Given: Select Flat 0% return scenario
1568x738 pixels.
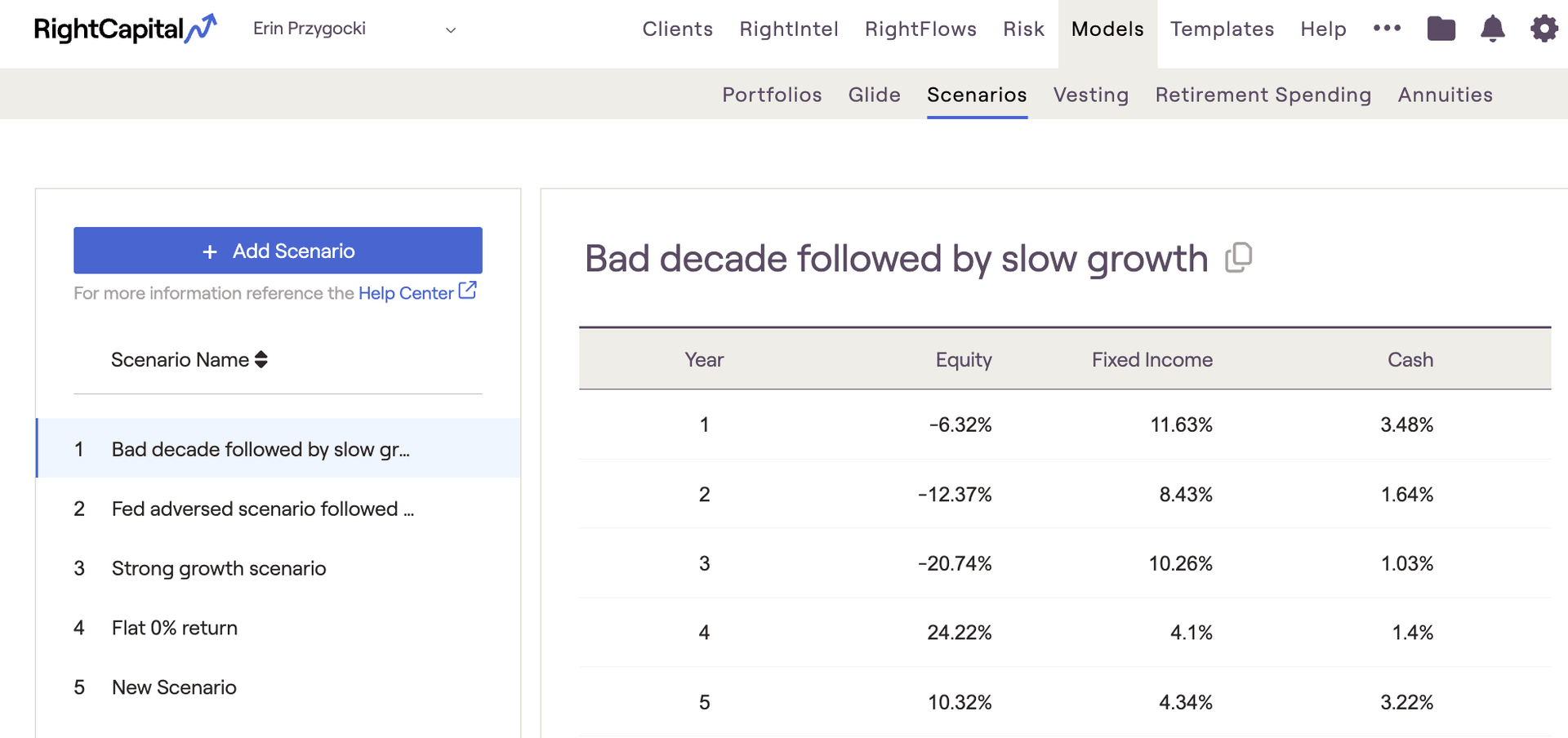Looking at the screenshot, I should (x=278, y=628).
